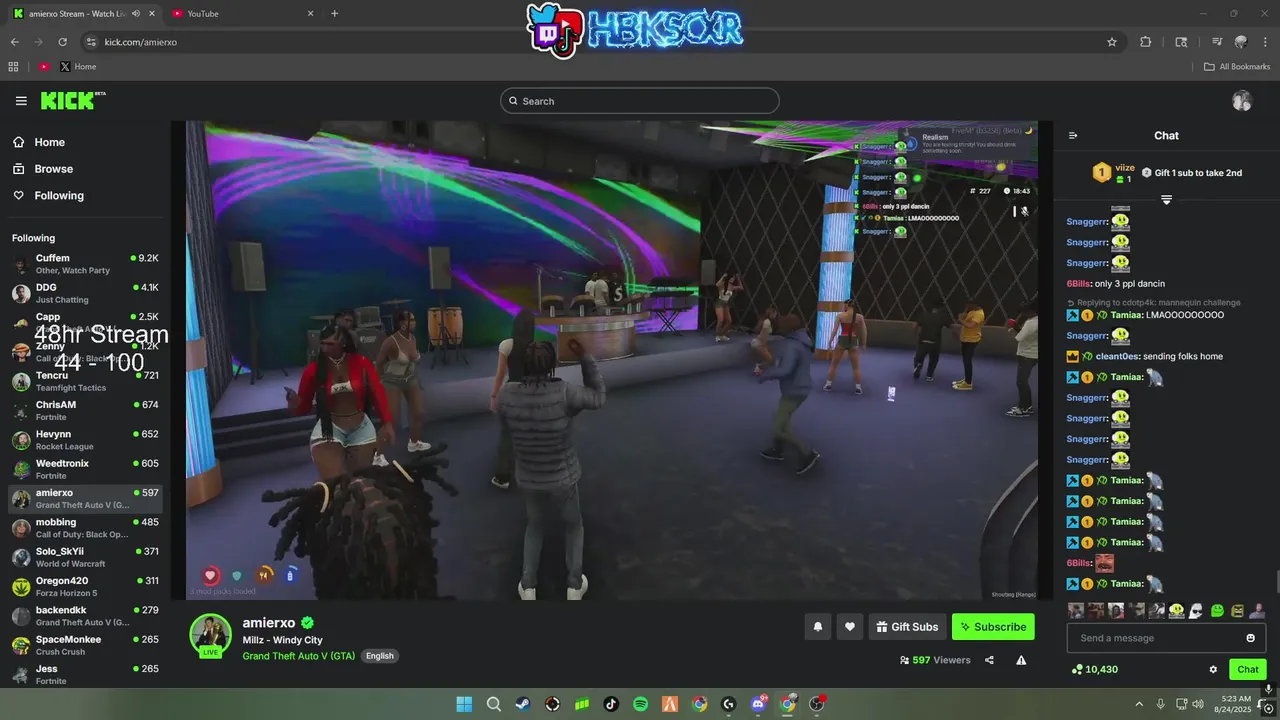Viewport: 1280px width, 720px height.
Task: Click the KICK logo
Action: 73,100
